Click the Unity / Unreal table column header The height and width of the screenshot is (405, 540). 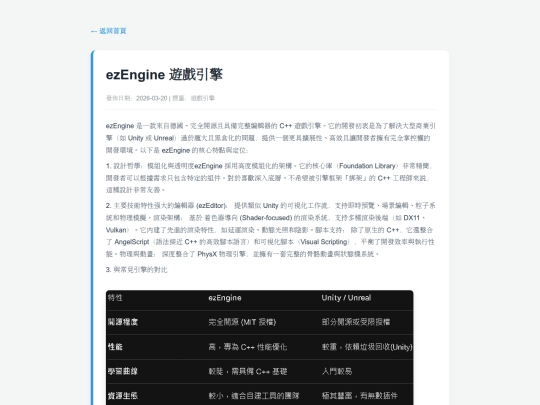346,298
